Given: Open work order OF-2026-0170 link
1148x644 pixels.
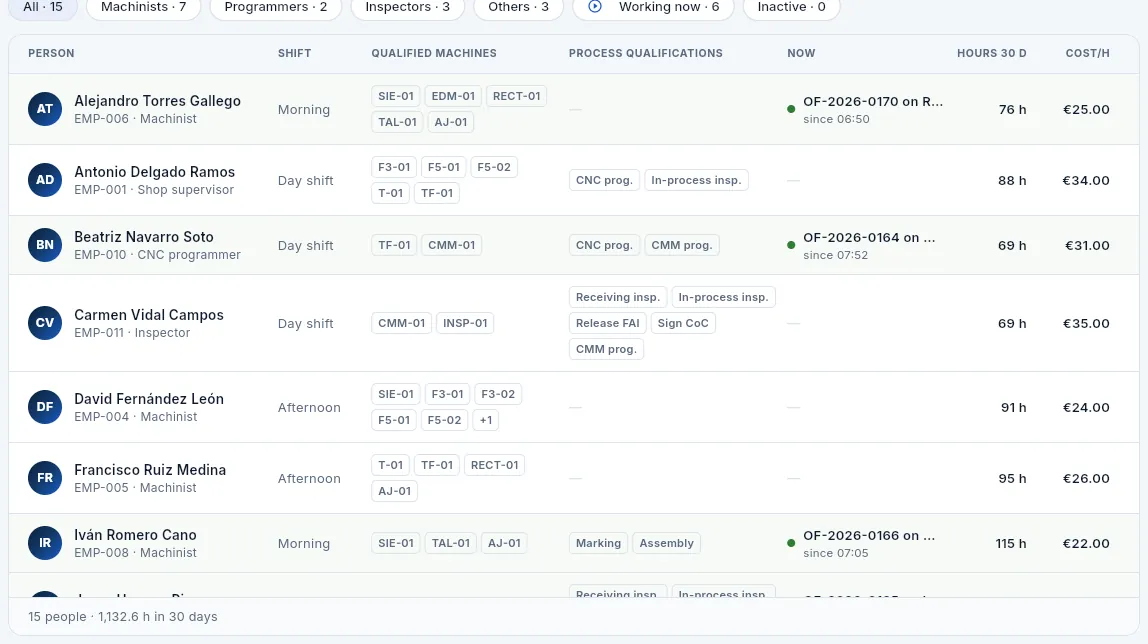Looking at the screenshot, I should (x=873, y=102).
